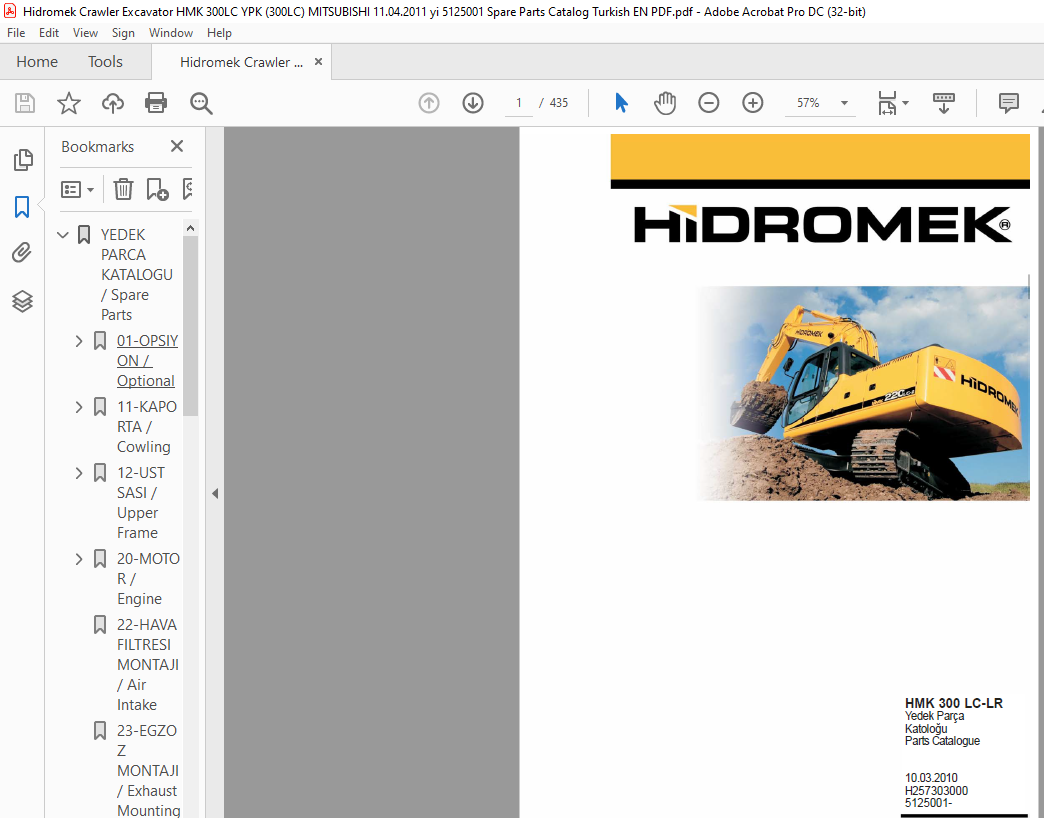Zoom in with plus icon
The width and height of the screenshot is (1044, 818).
(x=752, y=103)
